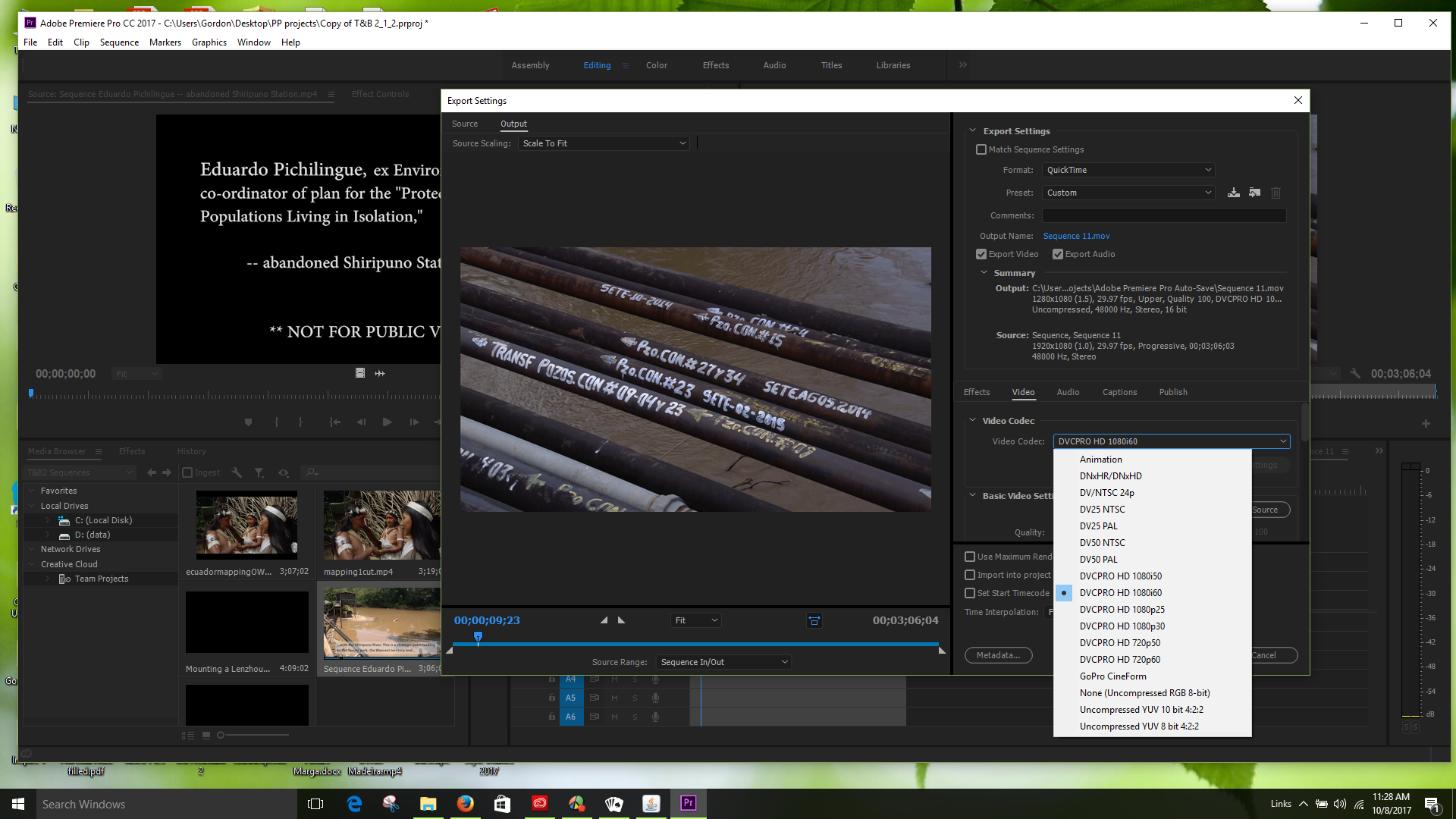This screenshot has height=819, width=1456.
Task: Uncheck the Export Audio checkbox
Action: (x=1058, y=254)
